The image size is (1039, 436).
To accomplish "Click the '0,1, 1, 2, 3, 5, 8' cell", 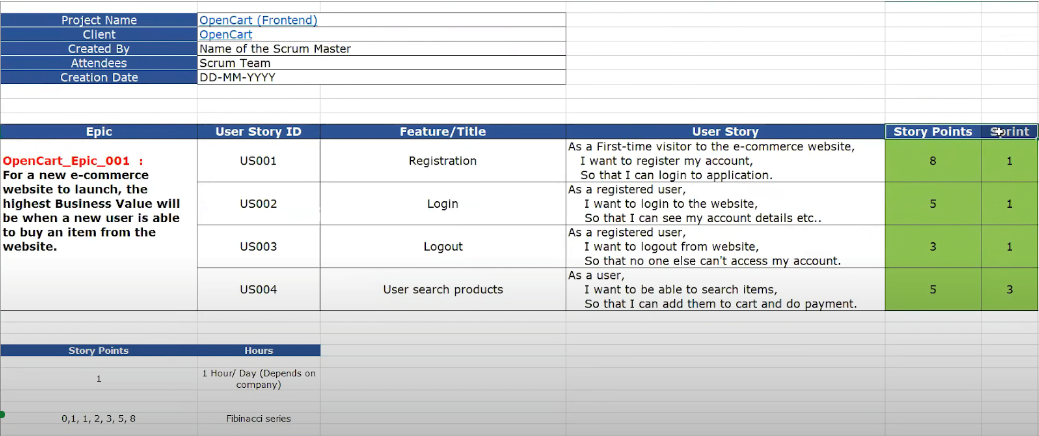I will tap(99, 418).
